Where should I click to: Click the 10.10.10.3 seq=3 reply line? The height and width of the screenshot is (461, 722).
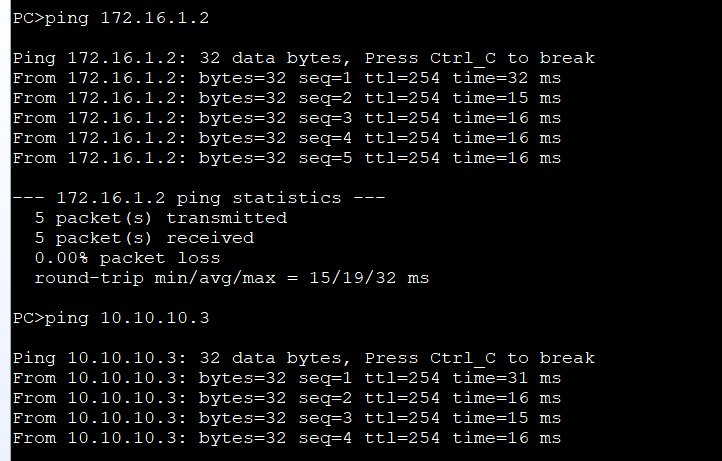287,418
